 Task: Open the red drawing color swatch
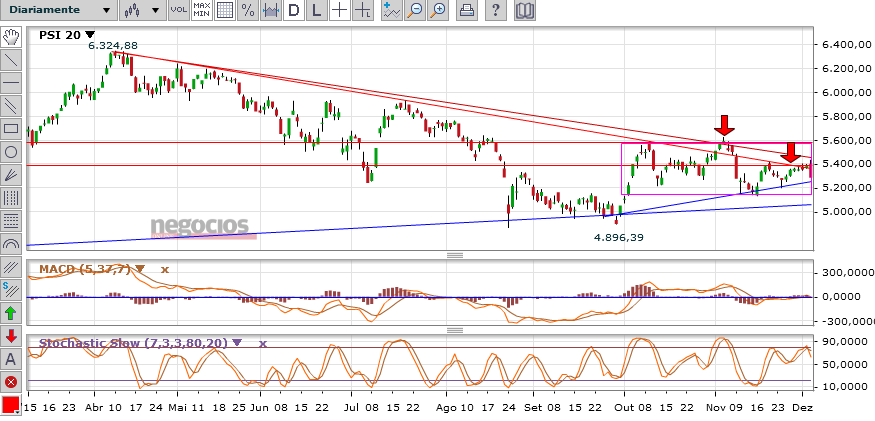tap(11, 405)
